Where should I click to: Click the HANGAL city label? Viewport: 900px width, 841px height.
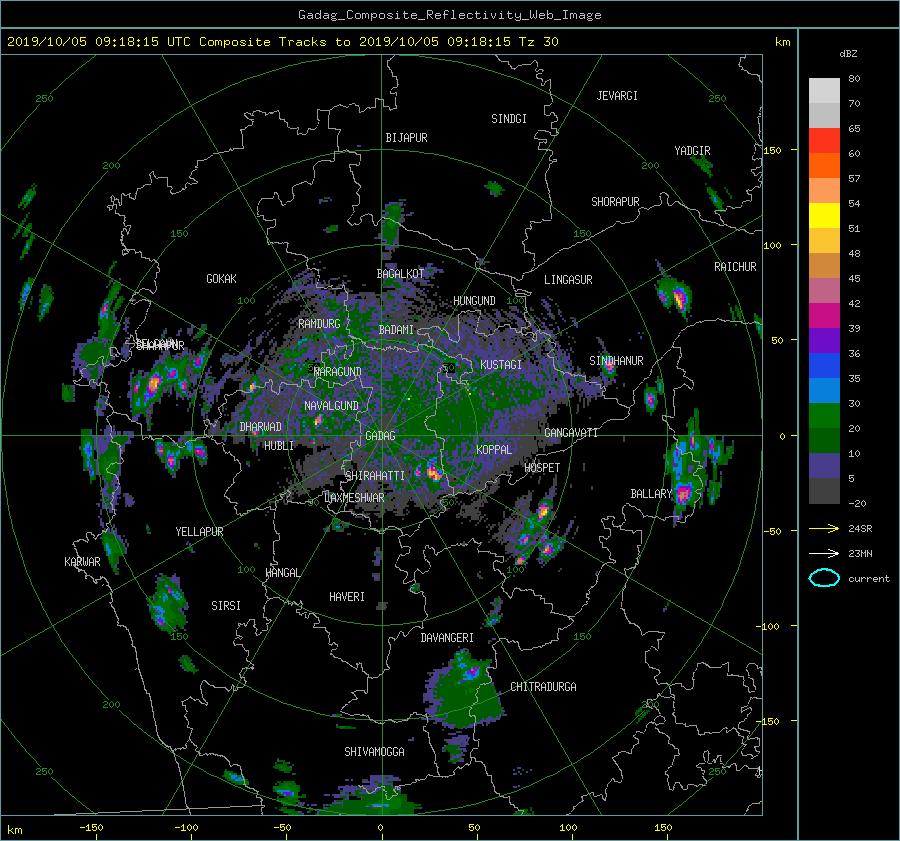[282, 572]
